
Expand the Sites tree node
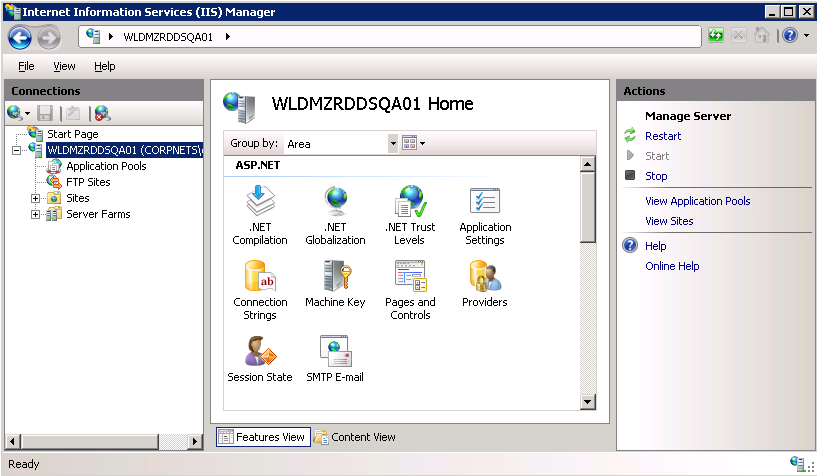pyautogui.click(x=35, y=198)
